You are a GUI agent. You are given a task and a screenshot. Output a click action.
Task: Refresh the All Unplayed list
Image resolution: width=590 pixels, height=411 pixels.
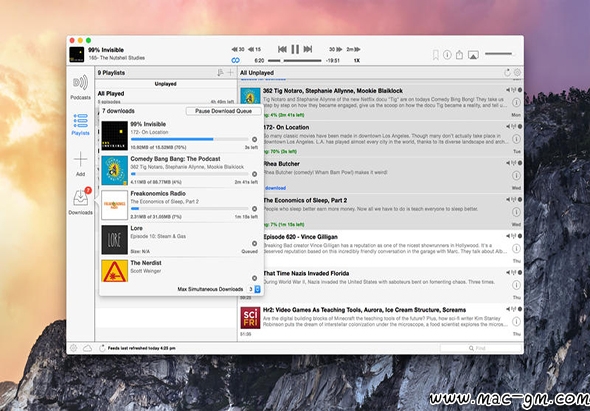click(x=507, y=73)
